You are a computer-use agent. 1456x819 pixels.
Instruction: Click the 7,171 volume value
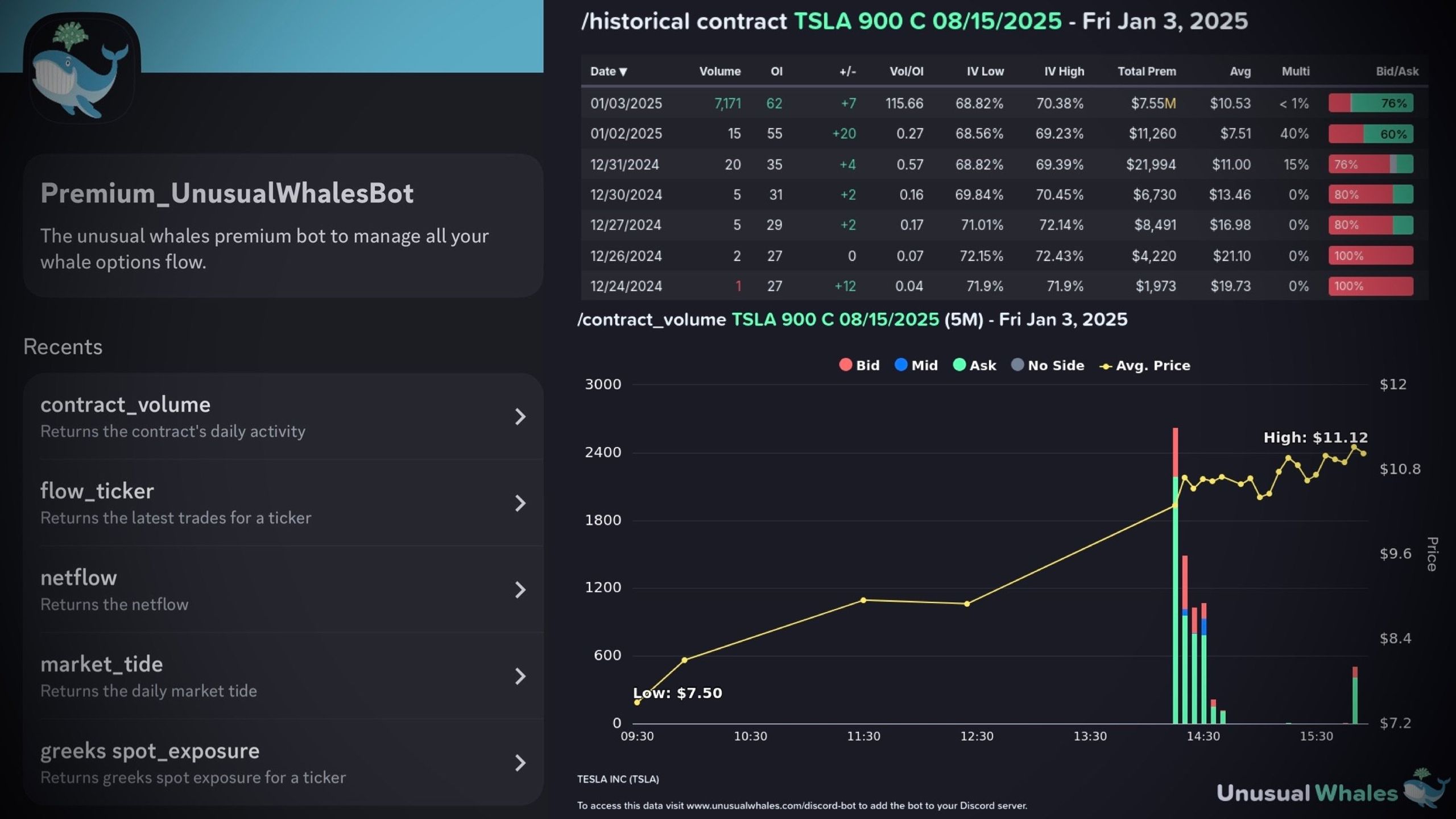point(727,104)
